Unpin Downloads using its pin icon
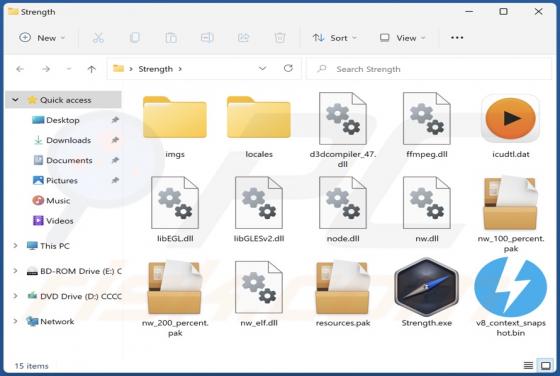The image size is (560, 376). [115, 140]
